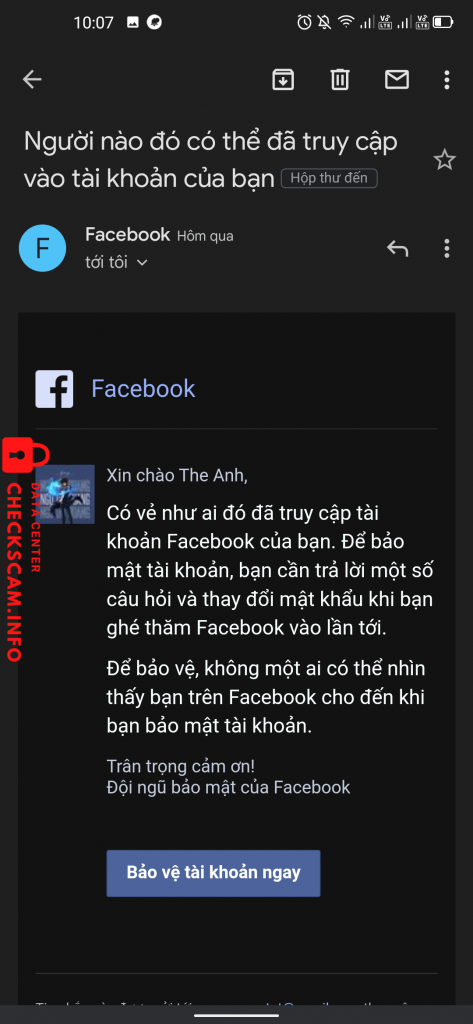Click "Bảo vệ tài khoản ngay" button

(x=214, y=873)
